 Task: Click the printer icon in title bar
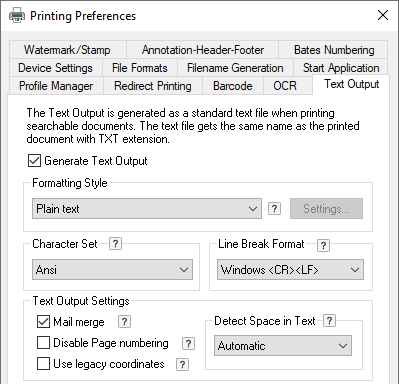click(x=17, y=16)
